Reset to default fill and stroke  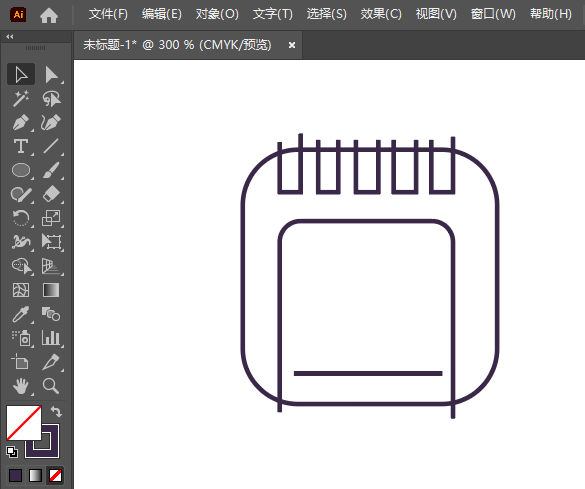[12, 452]
